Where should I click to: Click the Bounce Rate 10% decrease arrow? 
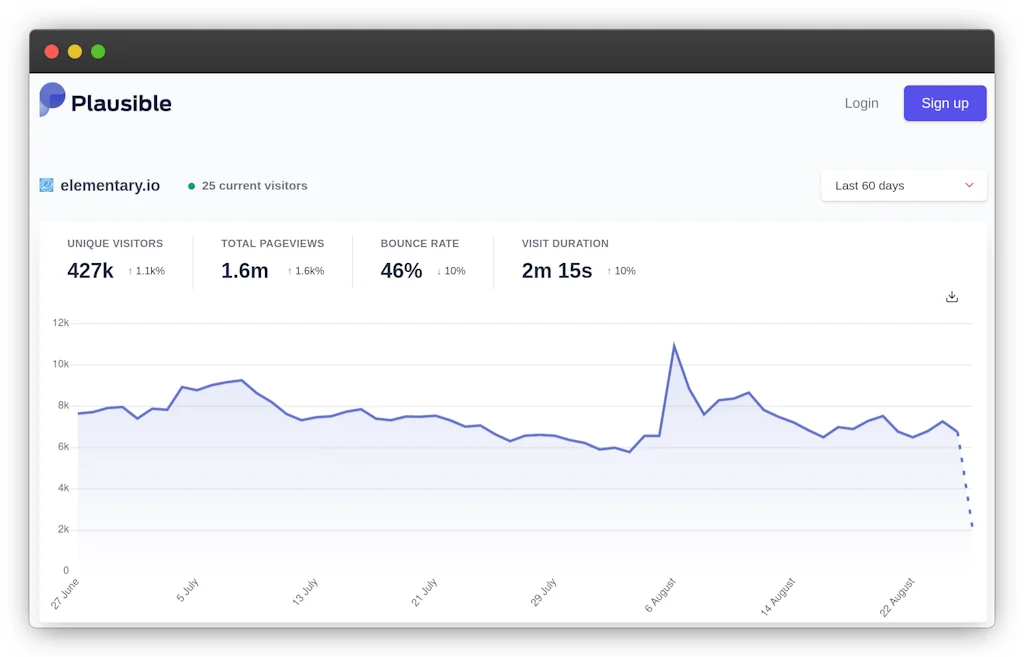437,270
